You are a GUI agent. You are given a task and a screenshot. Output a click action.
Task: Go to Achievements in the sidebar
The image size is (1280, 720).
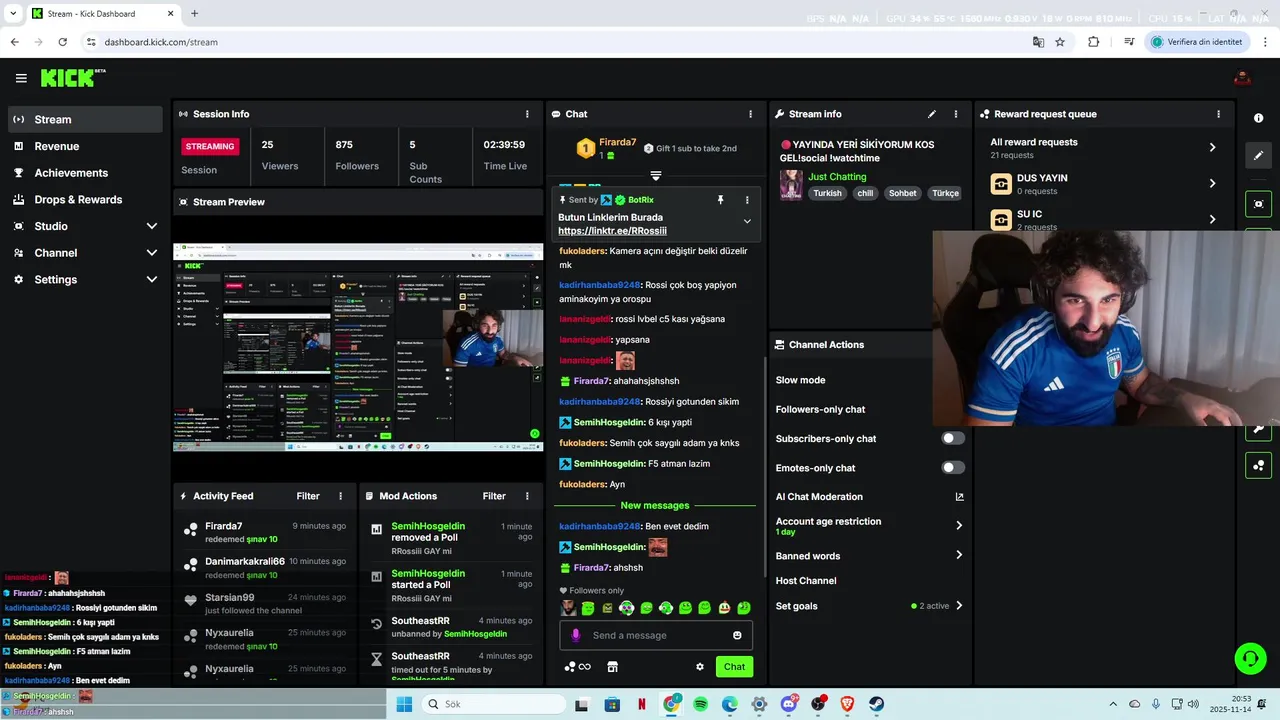85,173
